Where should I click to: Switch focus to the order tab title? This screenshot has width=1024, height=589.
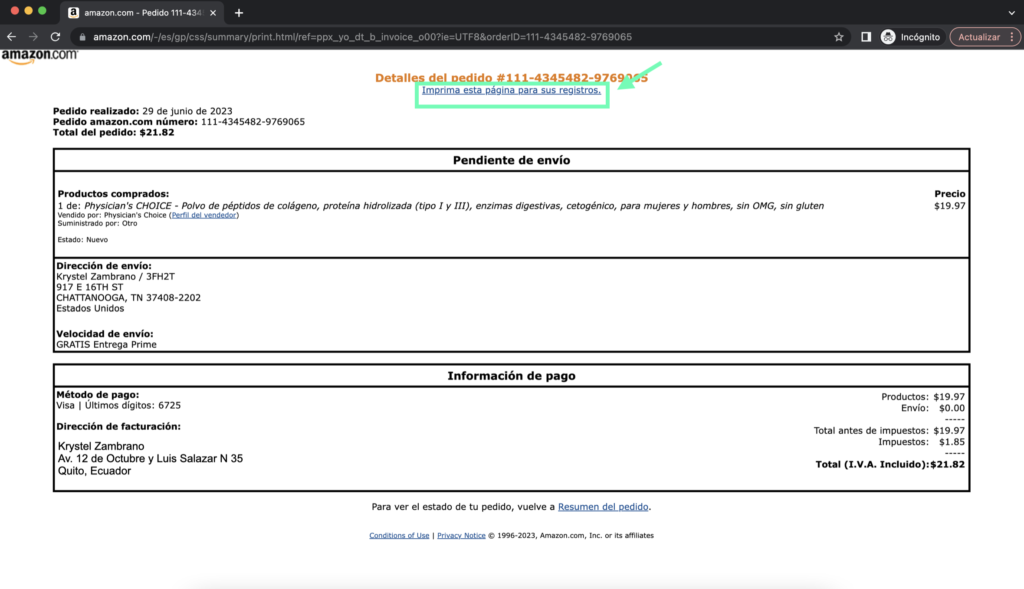pos(150,14)
